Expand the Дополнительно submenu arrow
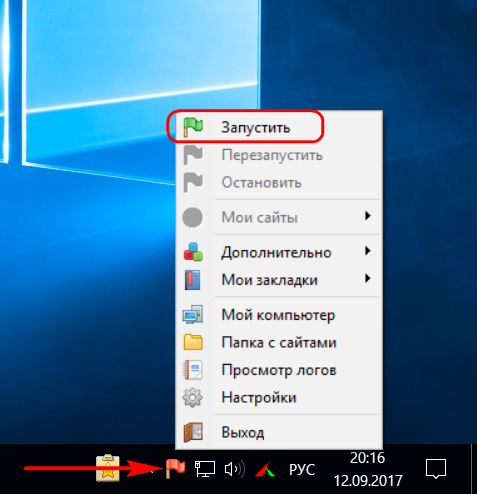Image resolution: width=477 pixels, height=494 pixels. [367, 251]
